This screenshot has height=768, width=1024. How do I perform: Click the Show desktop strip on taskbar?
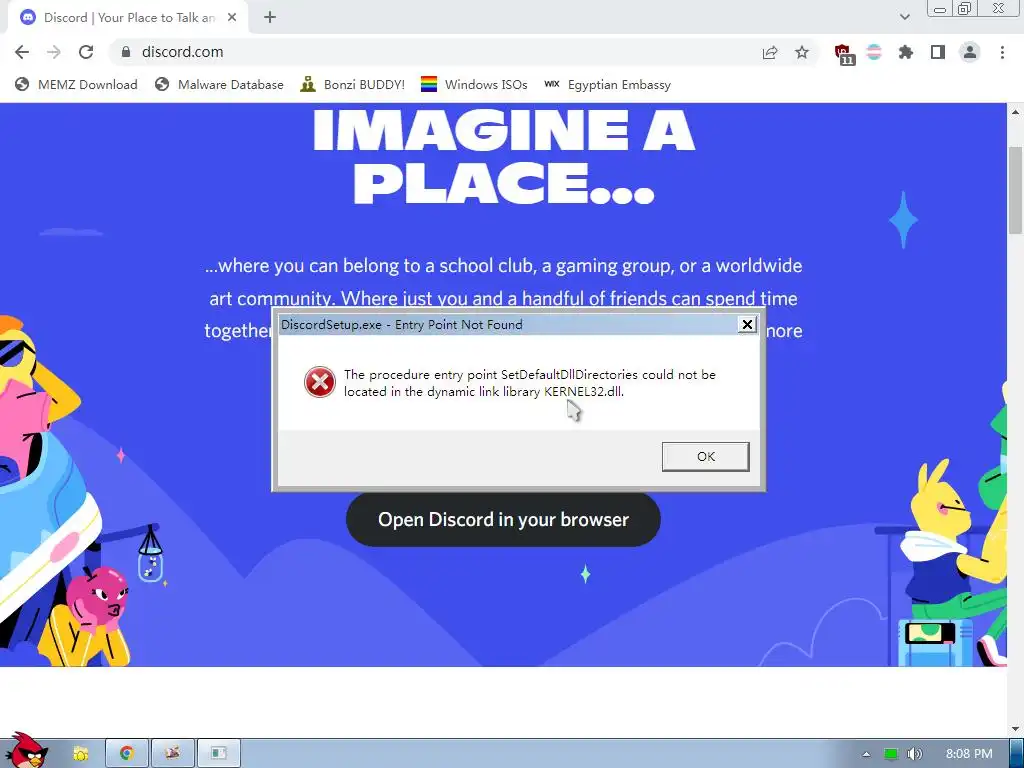tap(1017, 754)
